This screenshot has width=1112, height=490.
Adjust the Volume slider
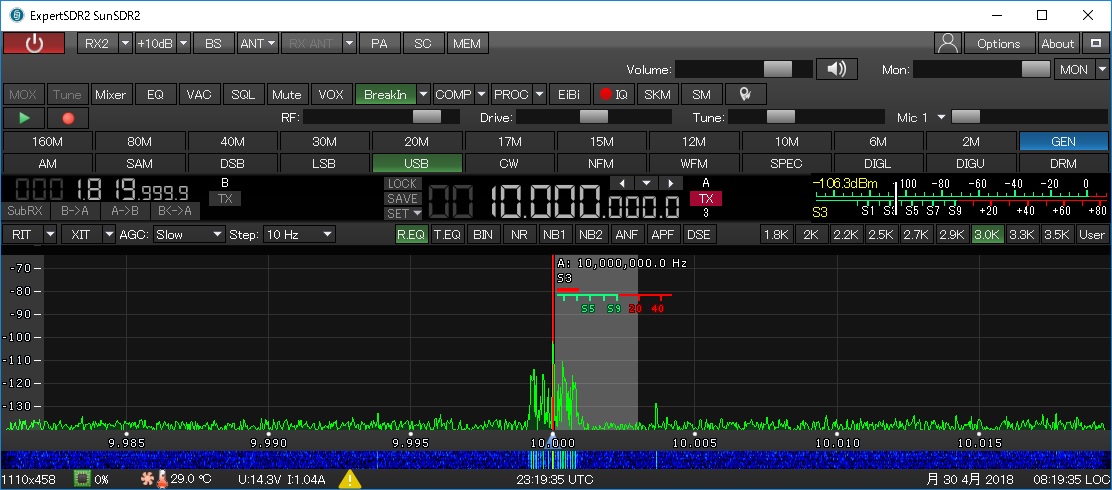(x=744, y=69)
